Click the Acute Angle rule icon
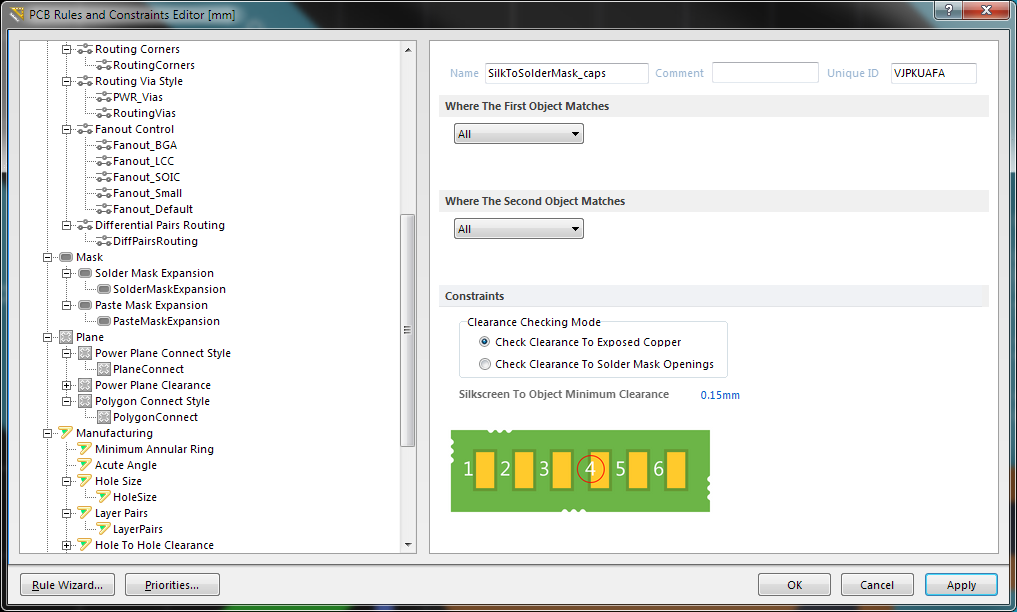This screenshot has width=1017, height=612. (84, 465)
